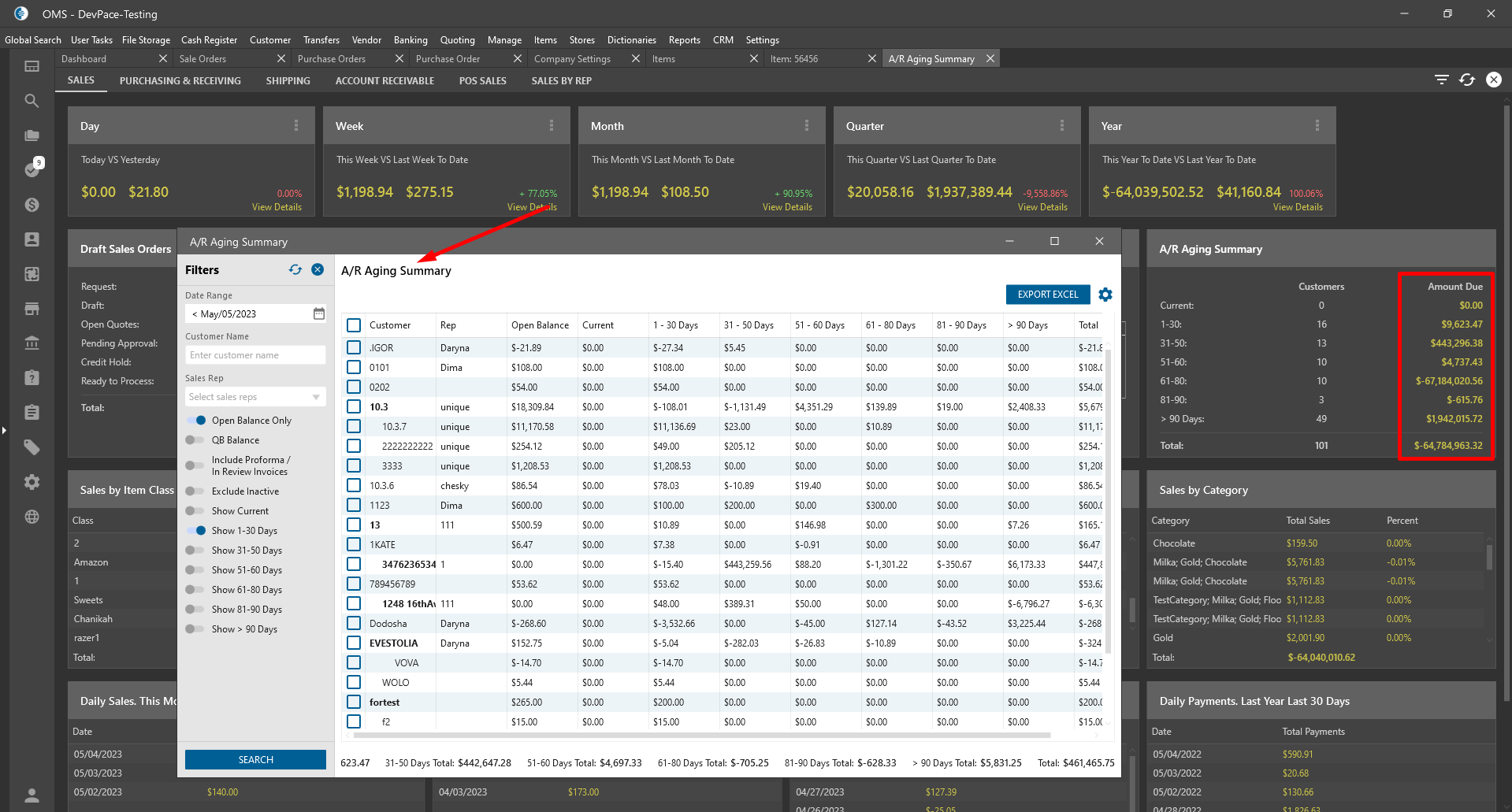Click the EXPORT EXCEL button

tap(1048, 295)
